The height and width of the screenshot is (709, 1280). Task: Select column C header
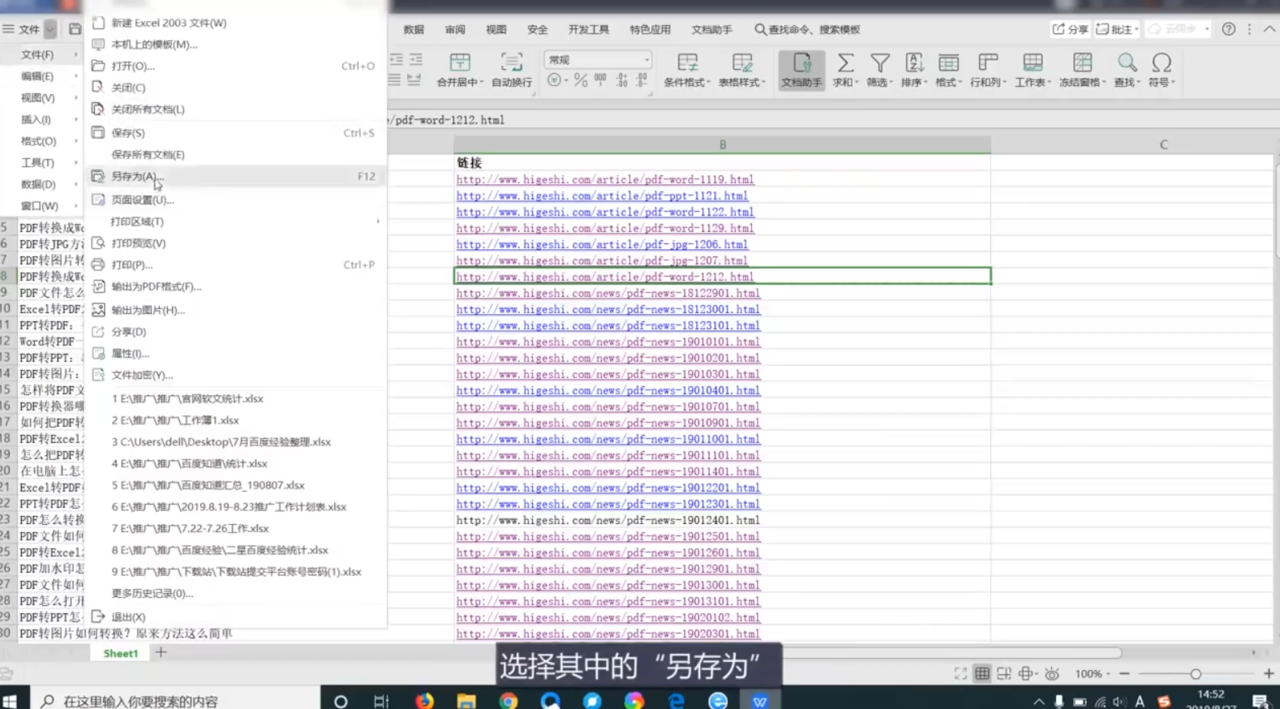pyautogui.click(x=1163, y=145)
